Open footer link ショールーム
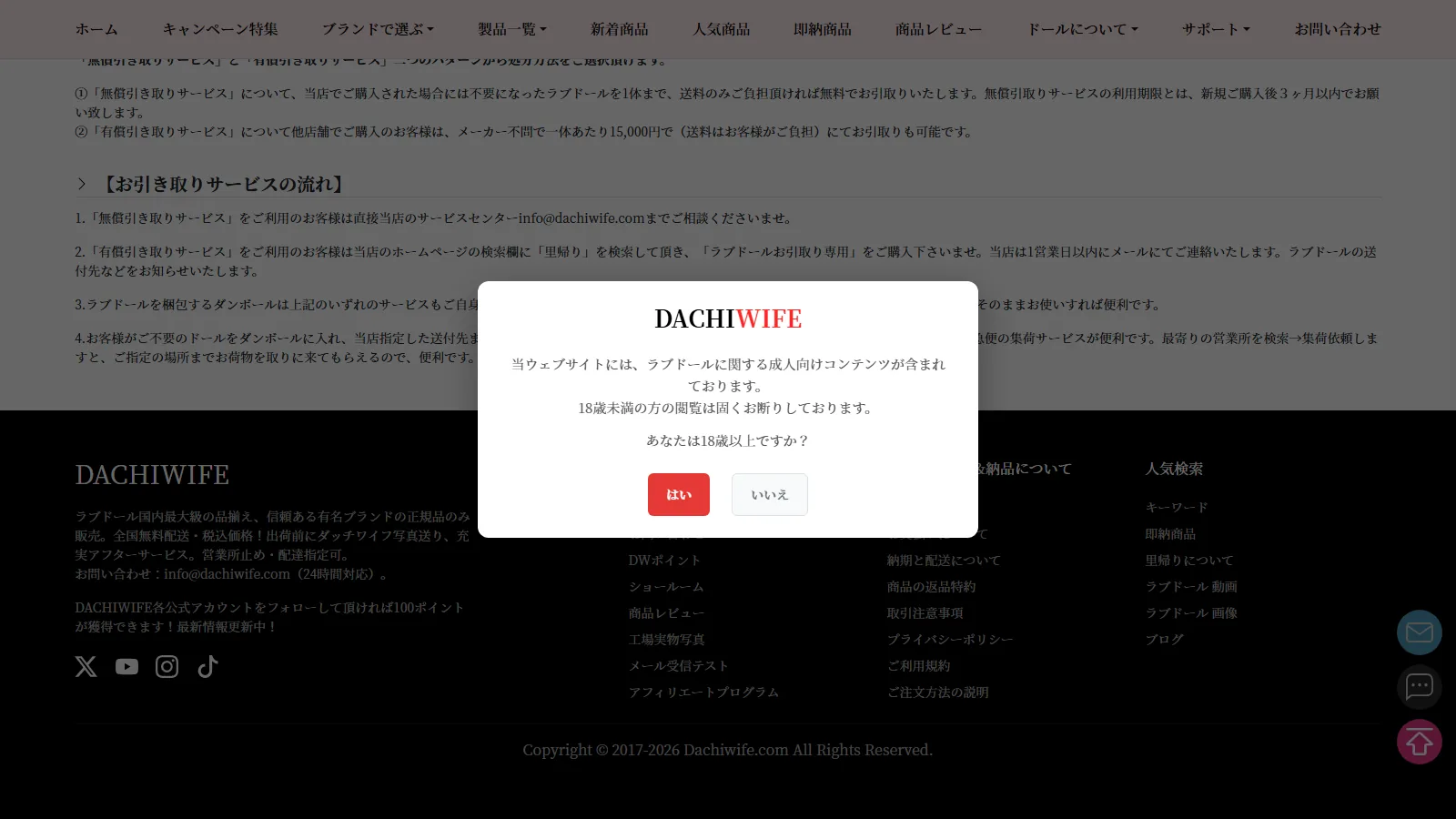Screen dimensions: 1456x819 click(666, 587)
